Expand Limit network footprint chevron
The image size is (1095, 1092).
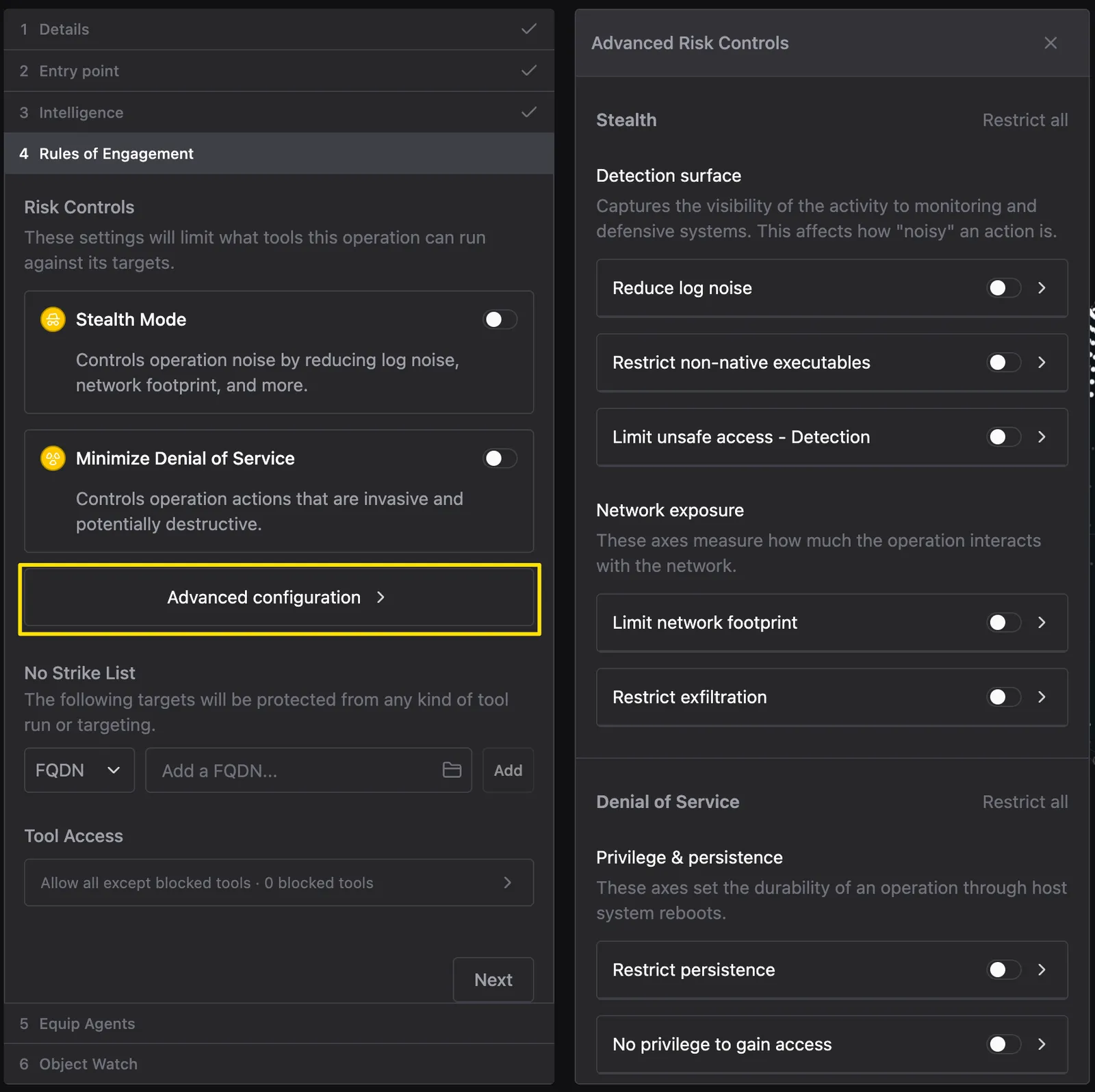pyautogui.click(x=1042, y=623)
